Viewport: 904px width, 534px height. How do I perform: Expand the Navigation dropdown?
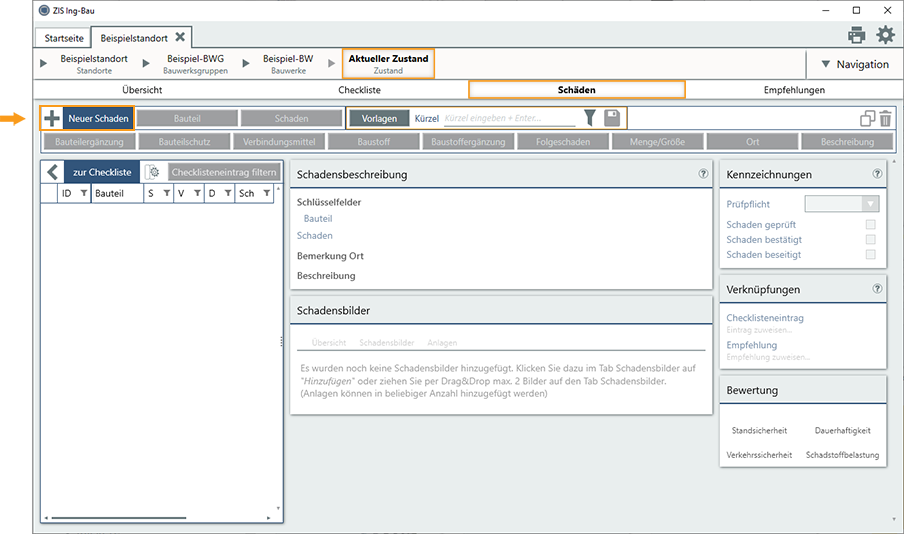click(x=854, y=64)
